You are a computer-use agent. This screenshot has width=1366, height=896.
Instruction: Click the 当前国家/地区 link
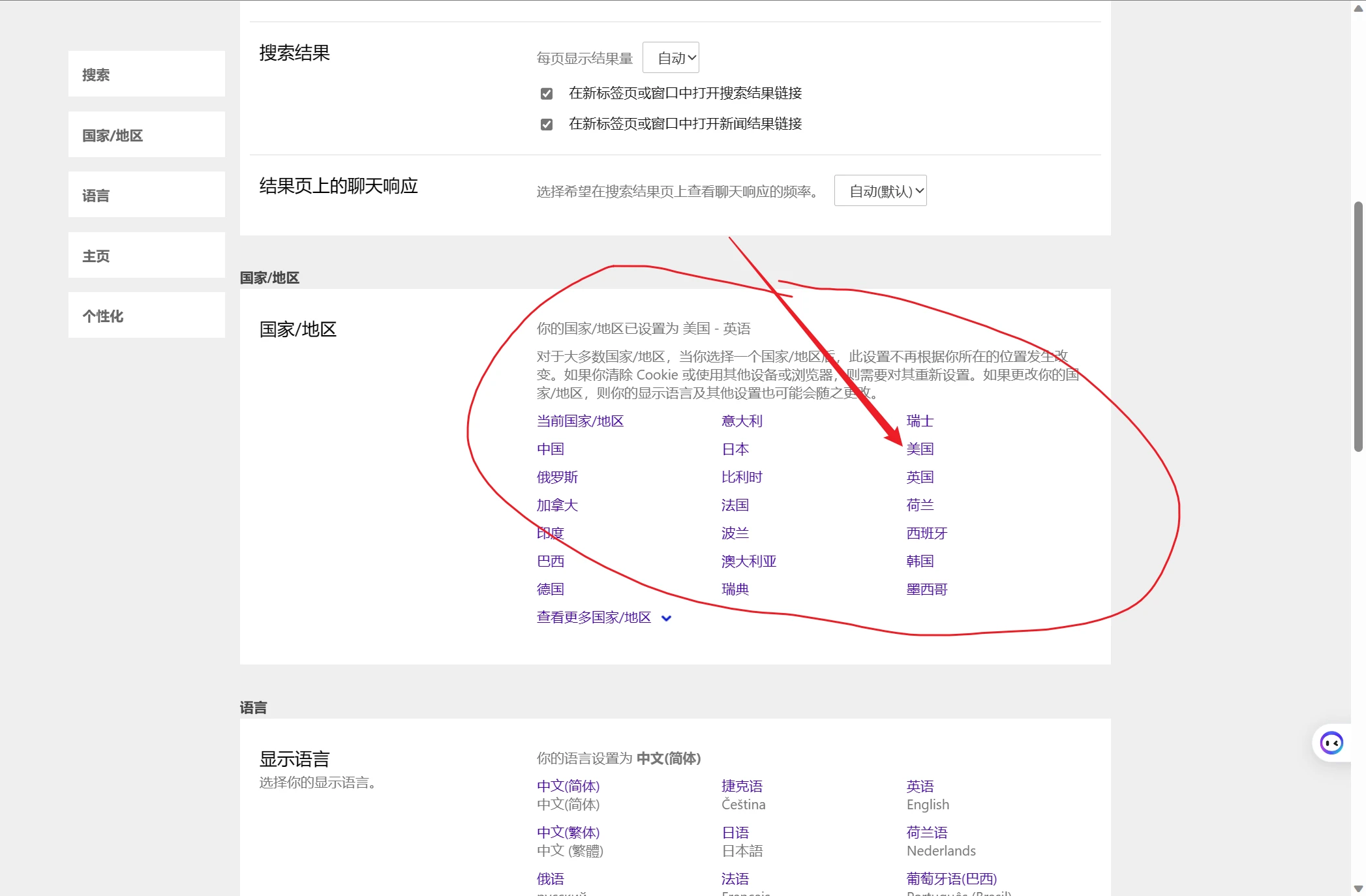pyautogui.click(x=580, y=421)
